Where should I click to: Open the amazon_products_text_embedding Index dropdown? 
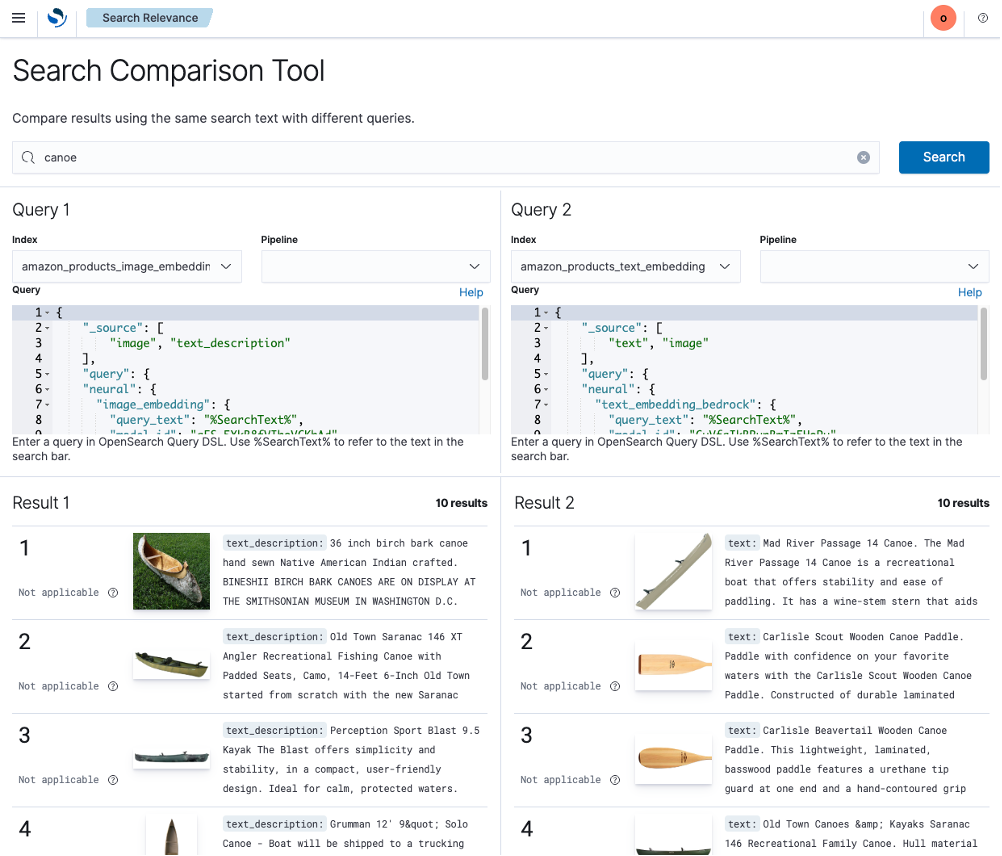625,266
